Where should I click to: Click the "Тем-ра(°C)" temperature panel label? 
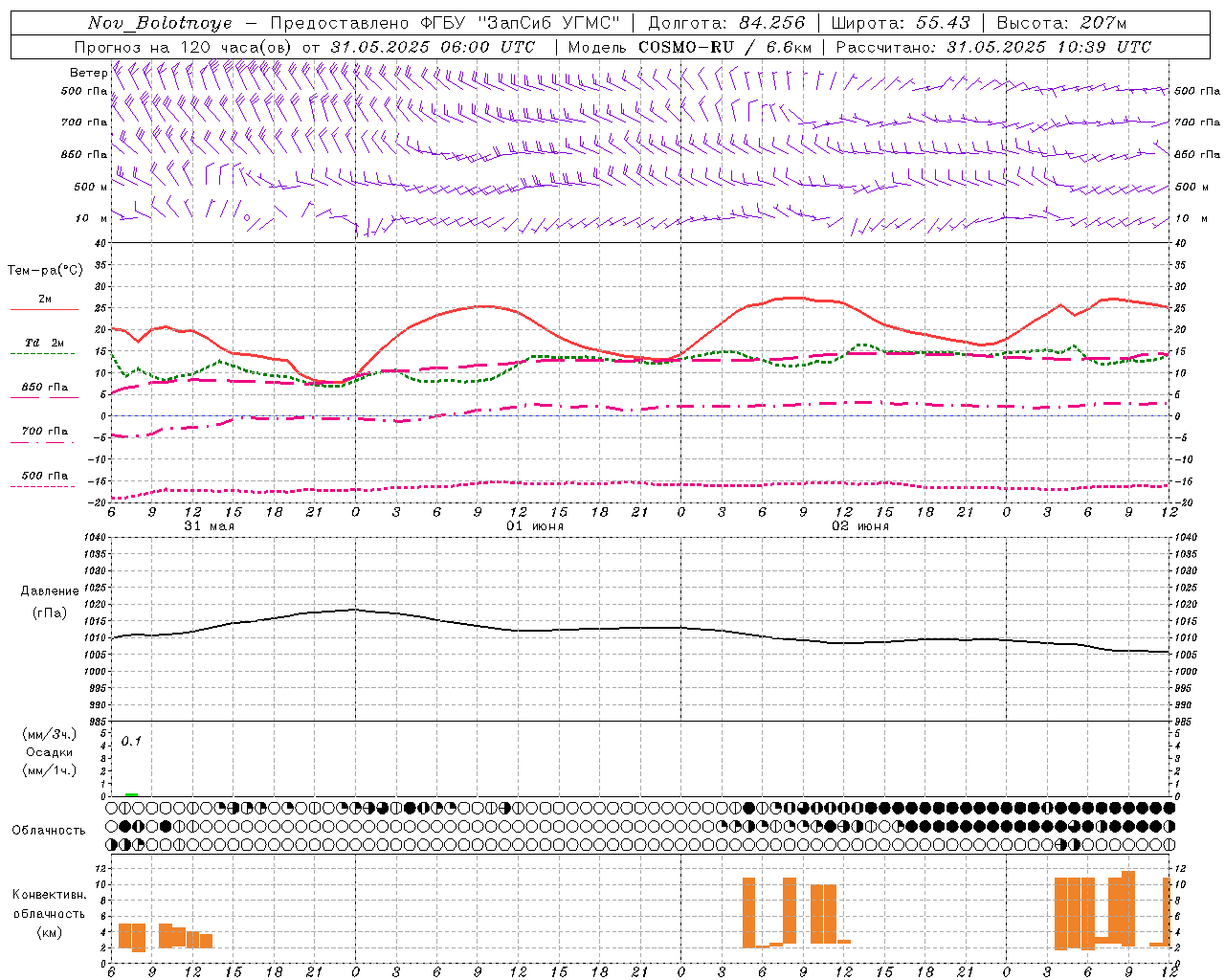(45, 271)
